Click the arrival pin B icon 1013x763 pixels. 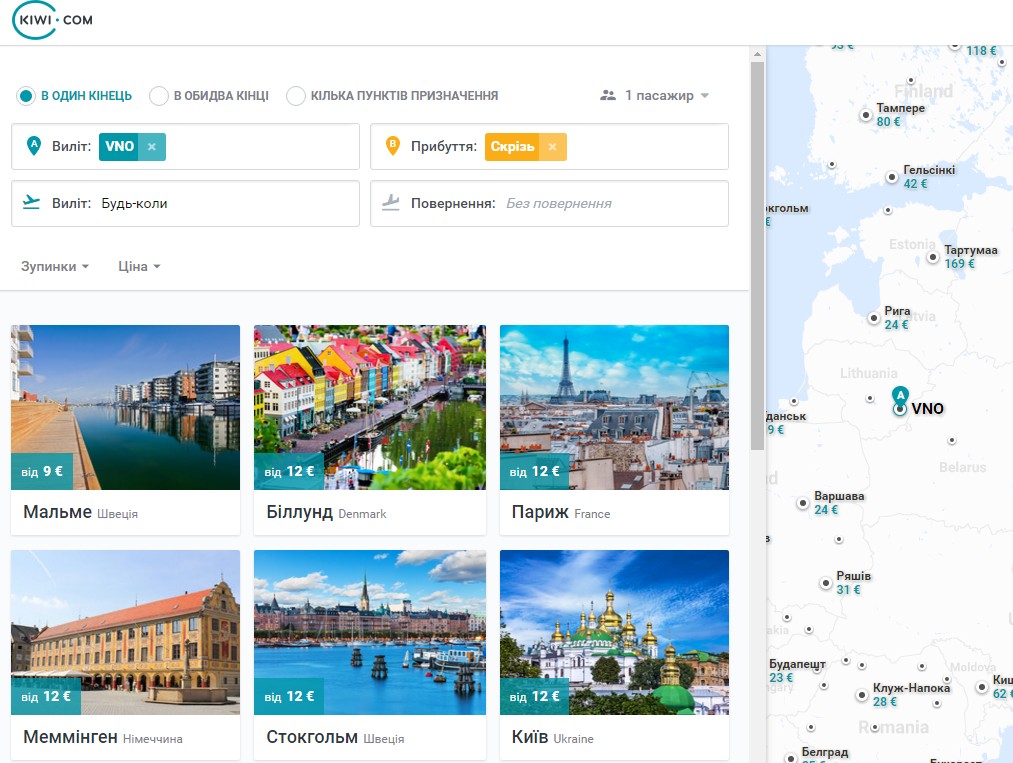click(392, 145)
